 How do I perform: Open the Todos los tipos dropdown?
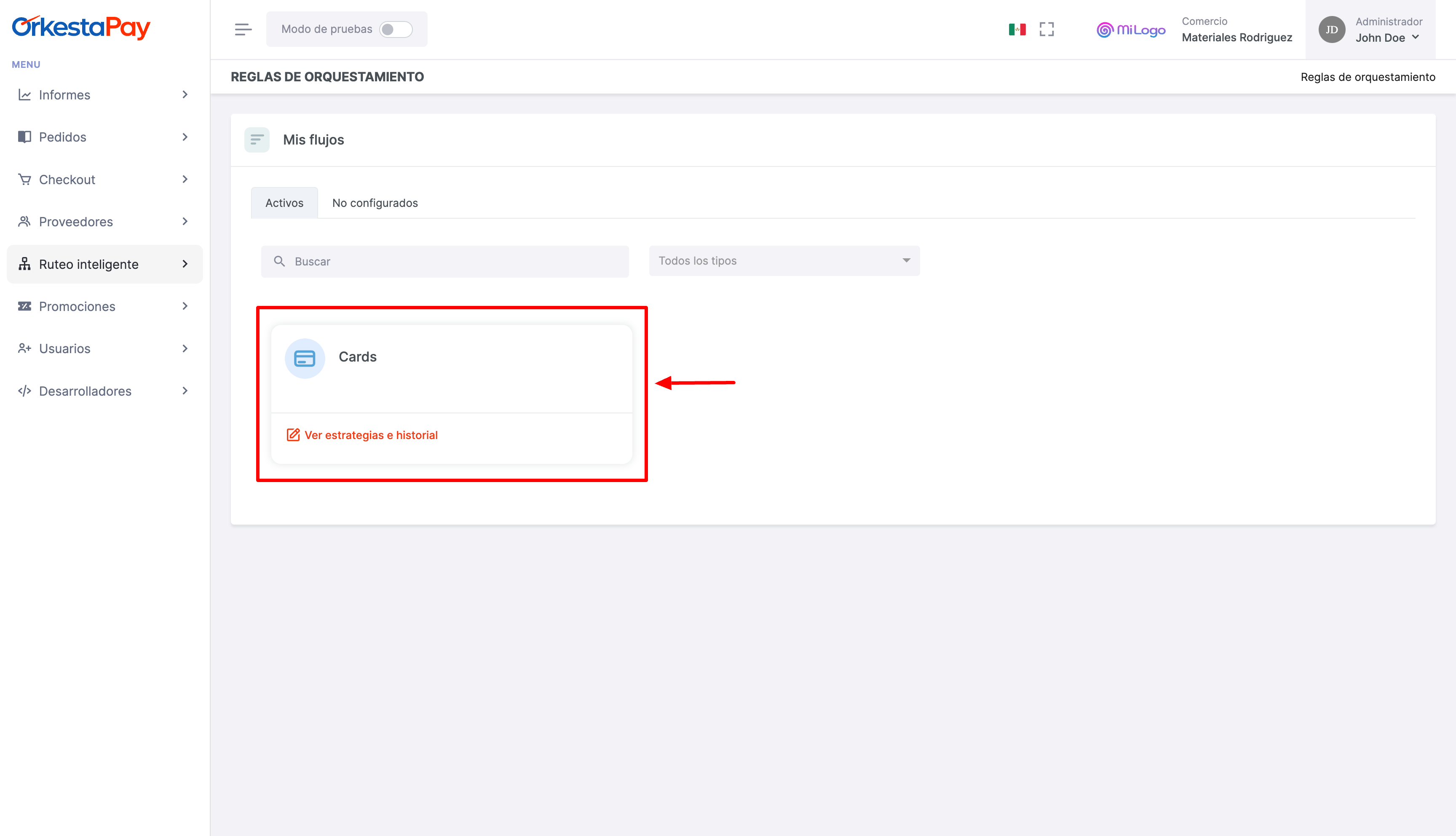(784, 261)
